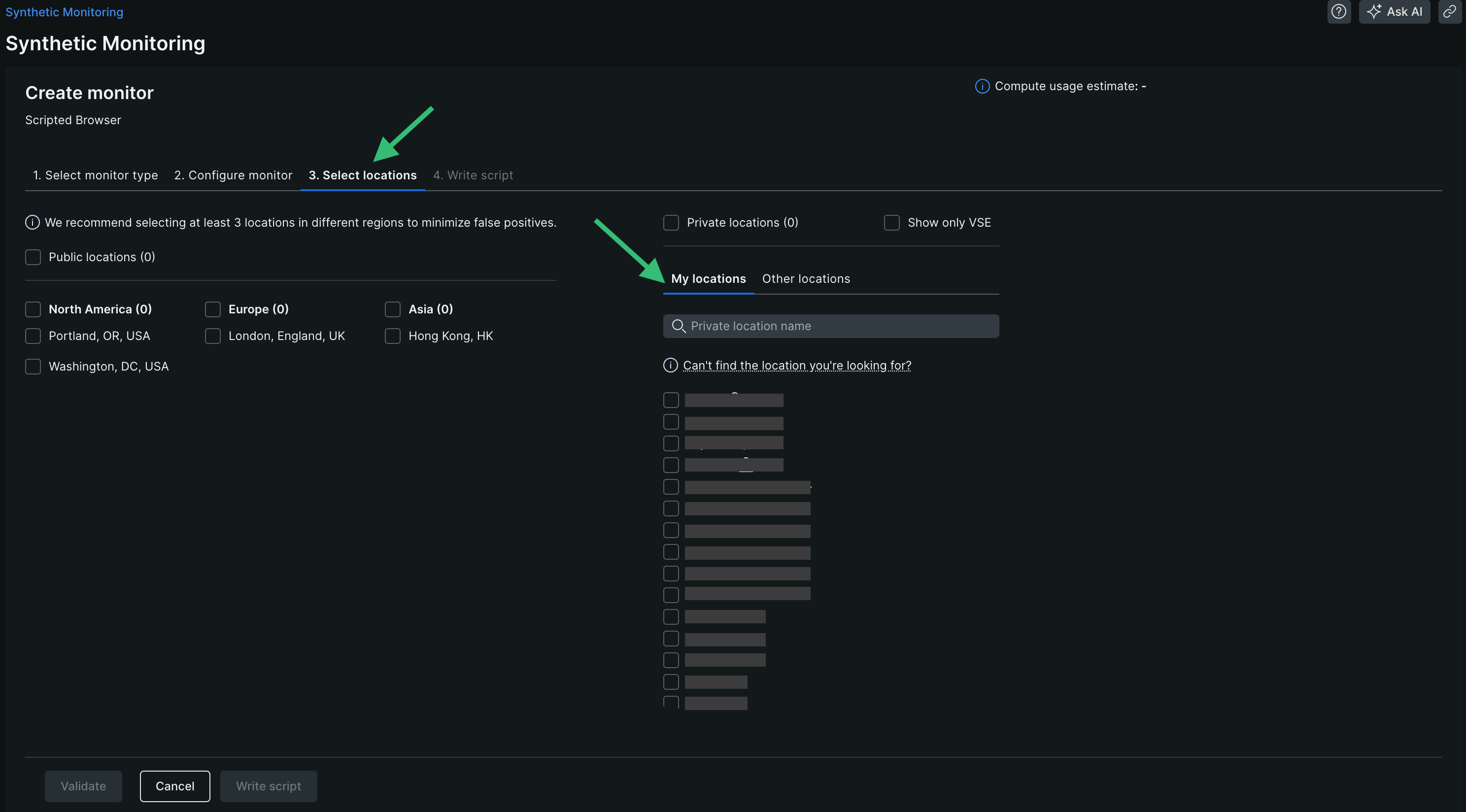
Task: Select the London, England, UK checkbox
Action: 213,337
